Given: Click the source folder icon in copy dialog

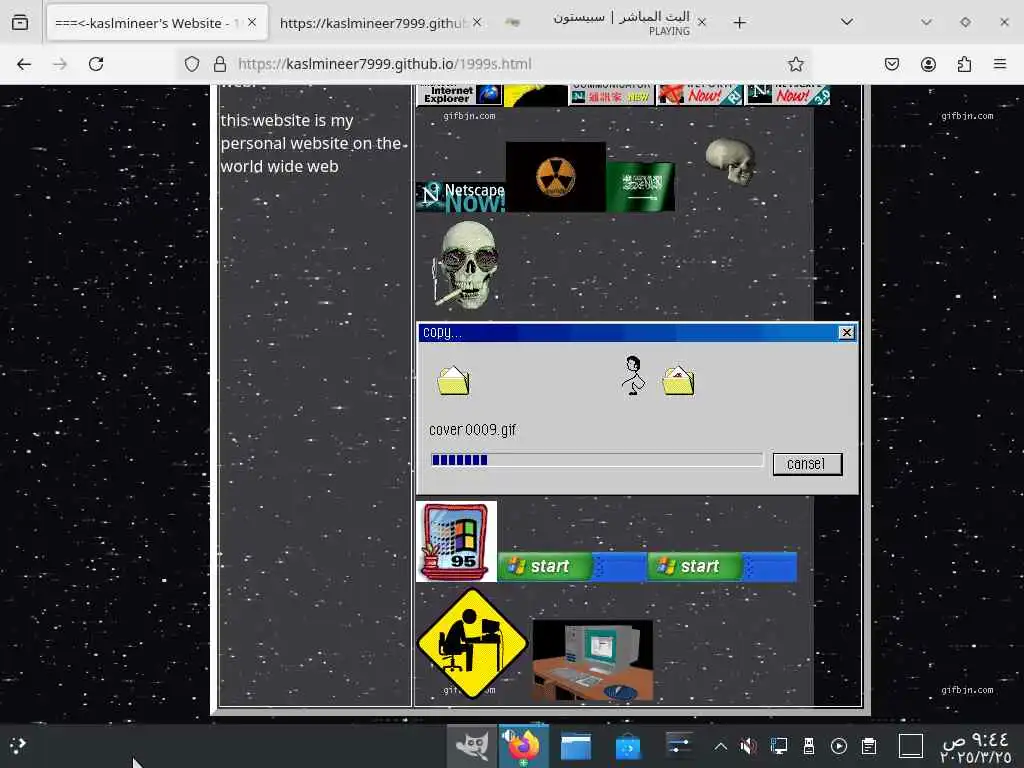Looking at the screenshot, I should coord(453,381).
